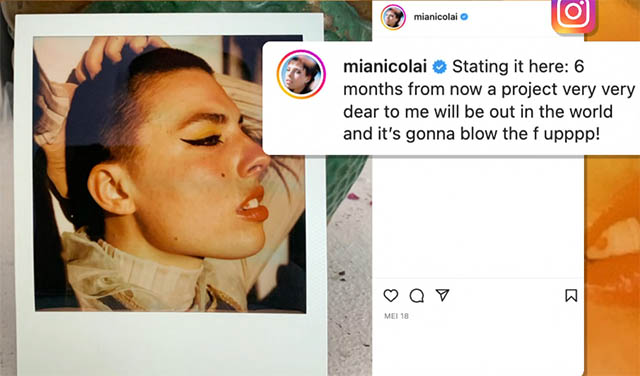
Task: Click the verified badge in the caption
Action: tap(440, 67)
